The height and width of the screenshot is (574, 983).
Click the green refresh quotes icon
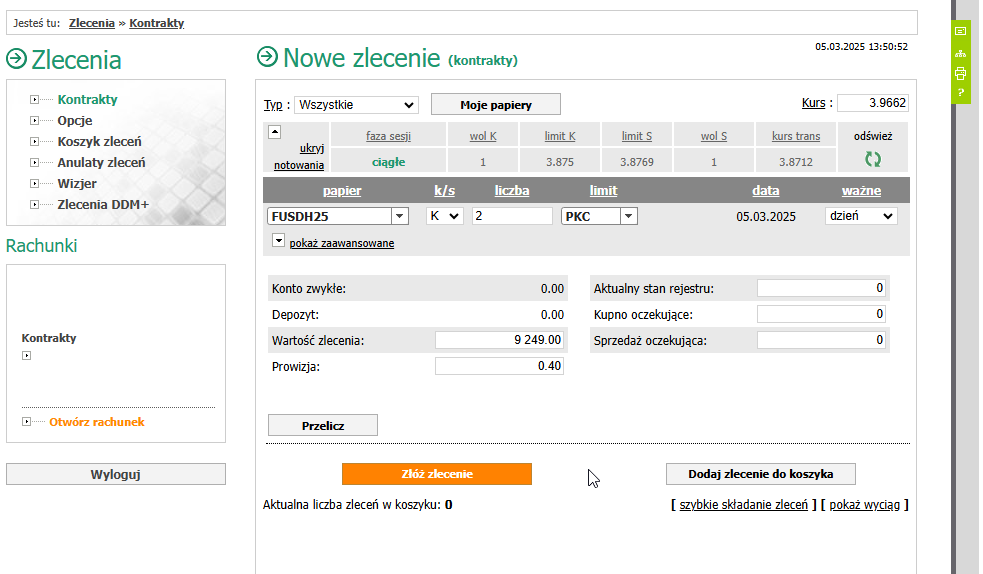872,159
